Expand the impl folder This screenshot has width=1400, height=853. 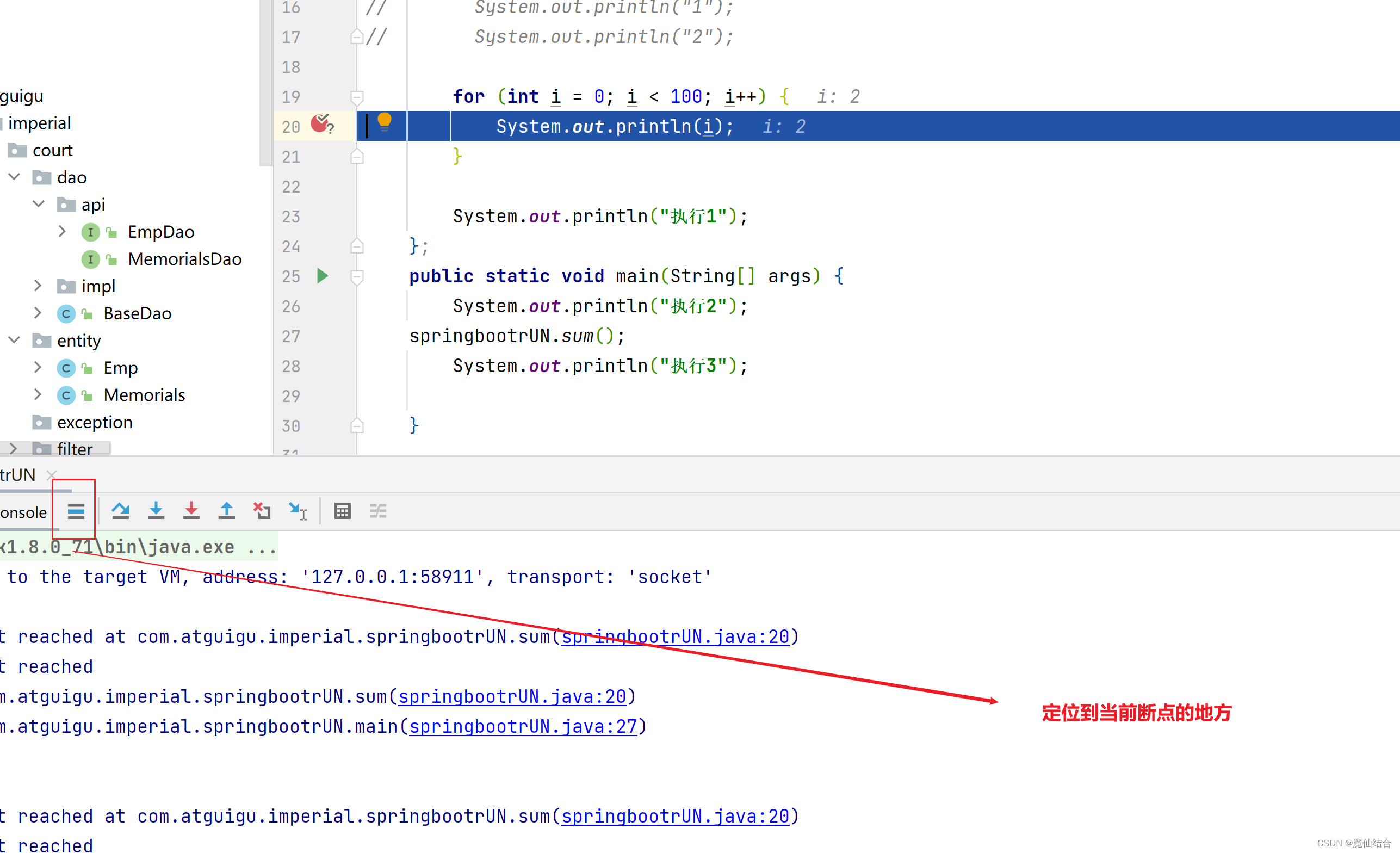(x=38, y=286)
